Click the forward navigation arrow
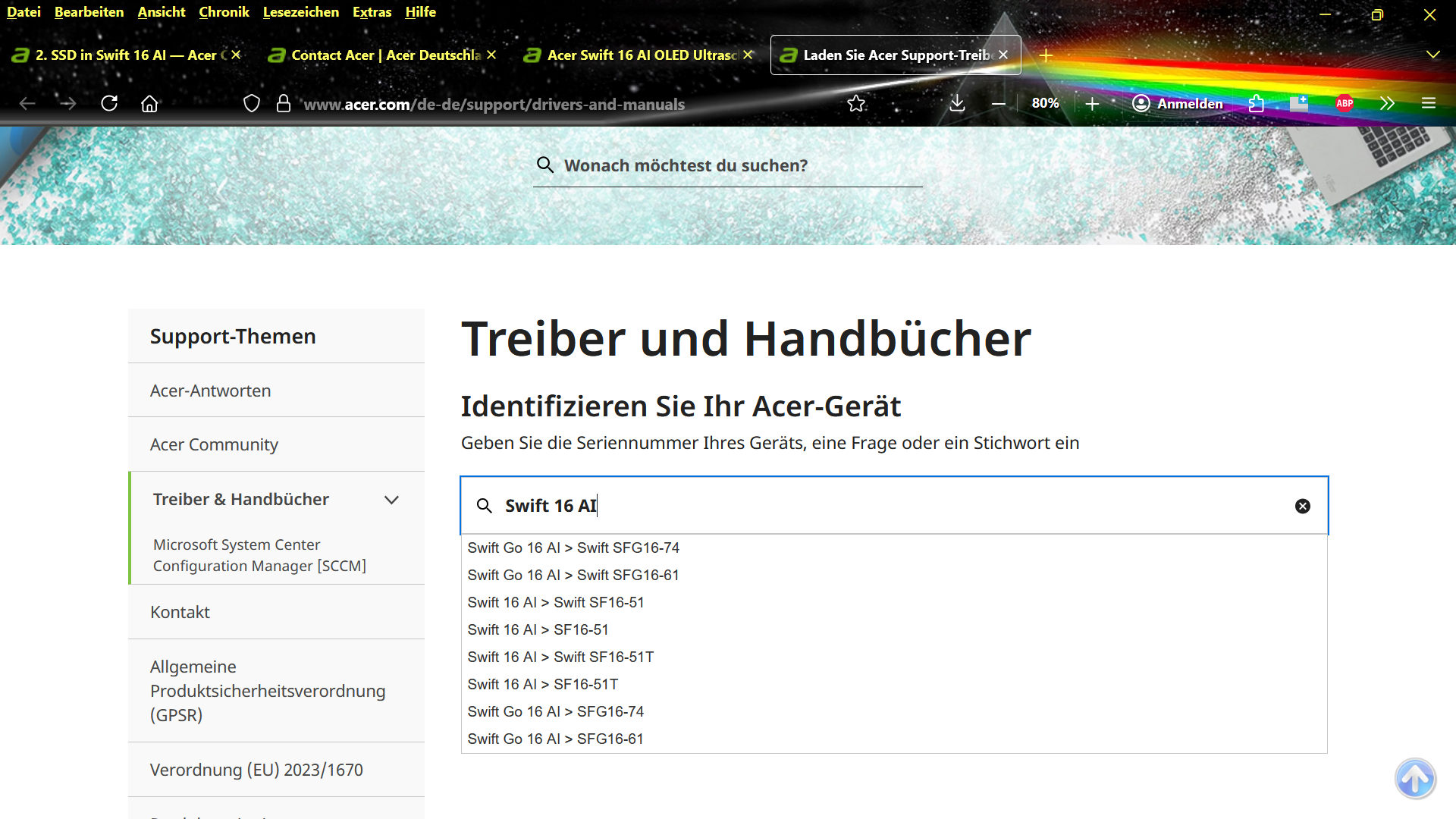The height and width of the screenshot is (819, 1456). (x=68, y=103)
